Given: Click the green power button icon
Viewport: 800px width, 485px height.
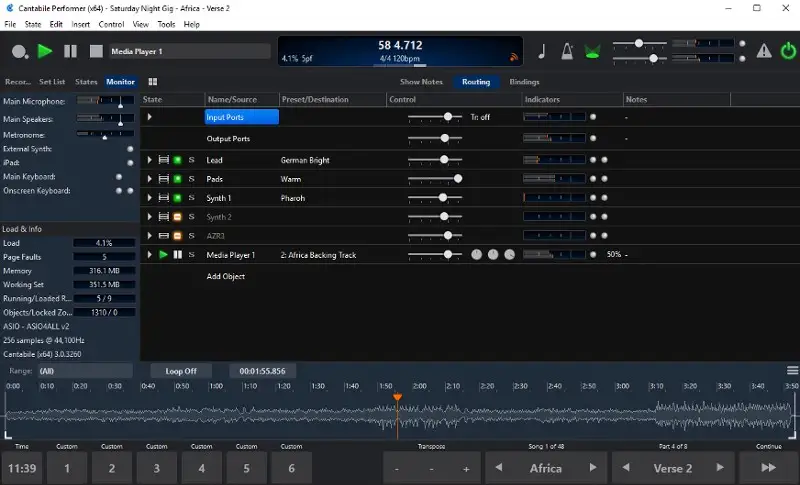Looking at the screenshot, I should (x=785, y=51).
